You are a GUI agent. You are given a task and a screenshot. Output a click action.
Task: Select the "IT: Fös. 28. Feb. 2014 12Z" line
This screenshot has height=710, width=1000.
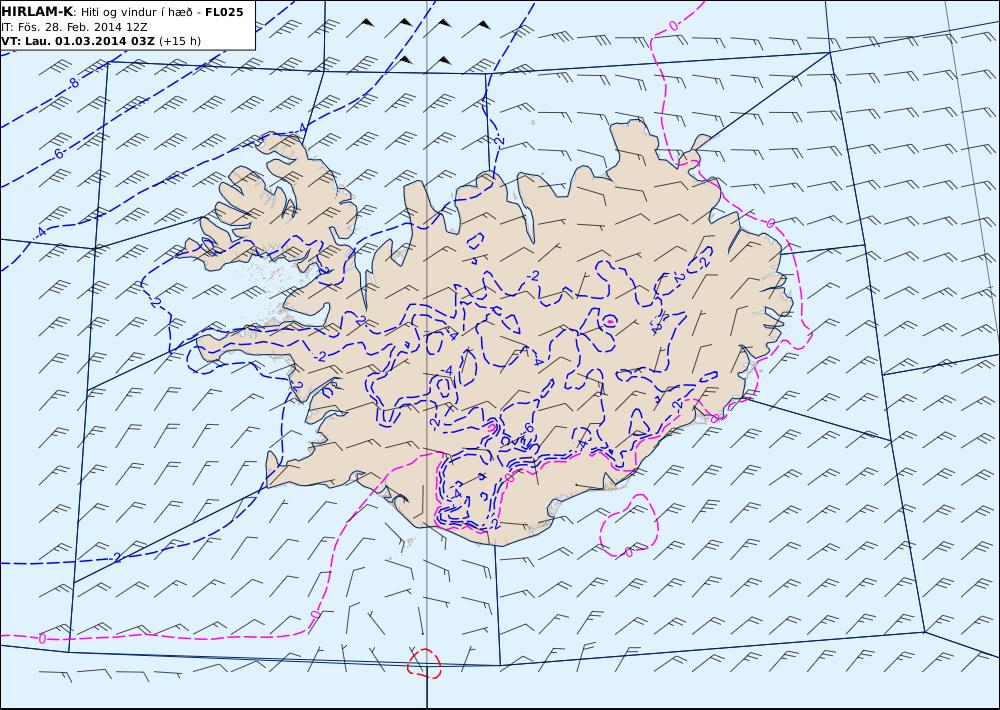[x=75, y=27]
